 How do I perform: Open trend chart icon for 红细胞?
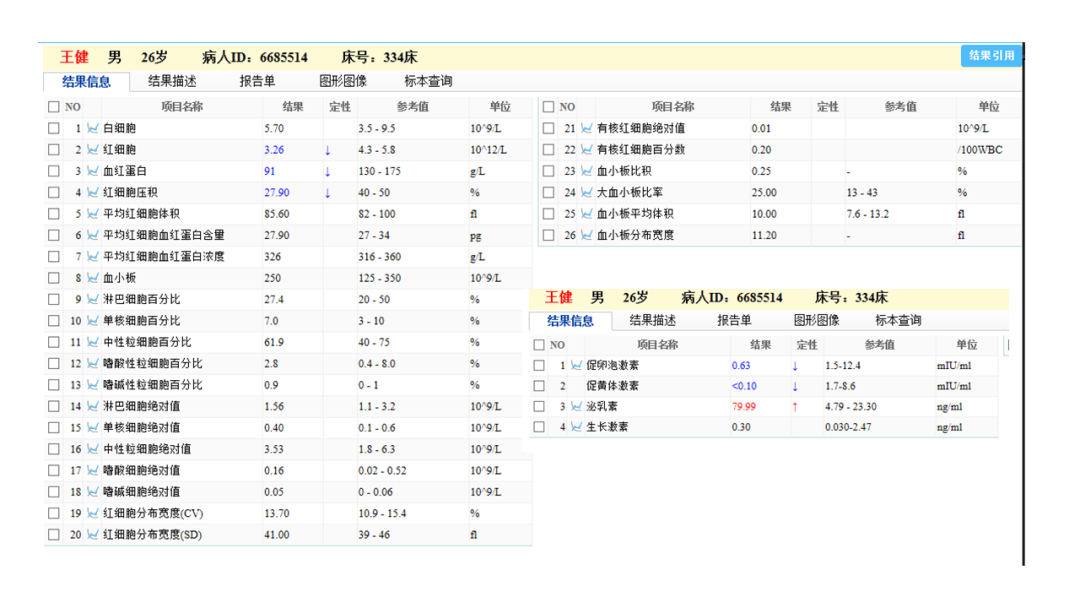click(x=92, y=149)
